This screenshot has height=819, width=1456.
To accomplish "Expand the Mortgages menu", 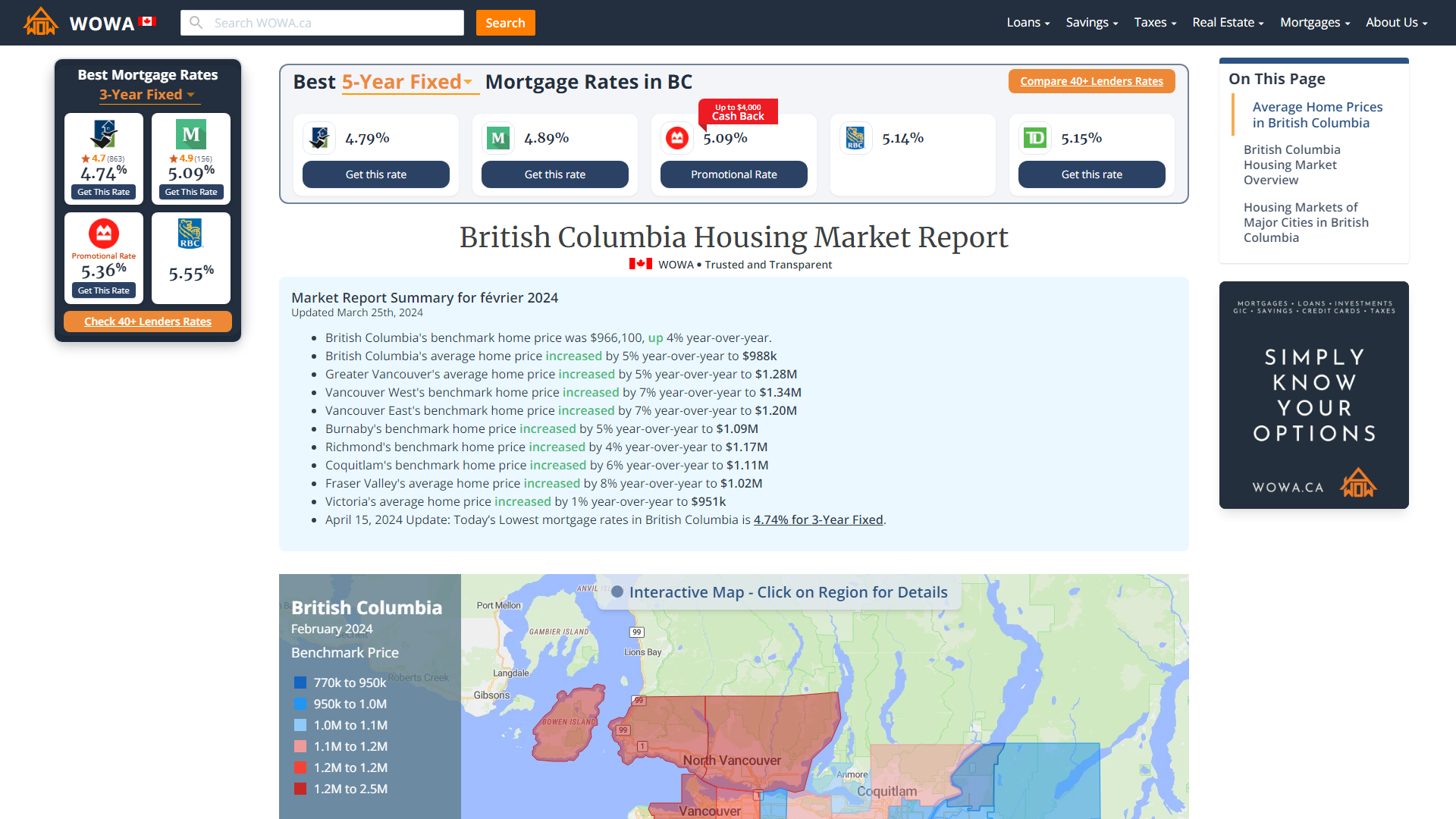I will tap(1315, 23).
